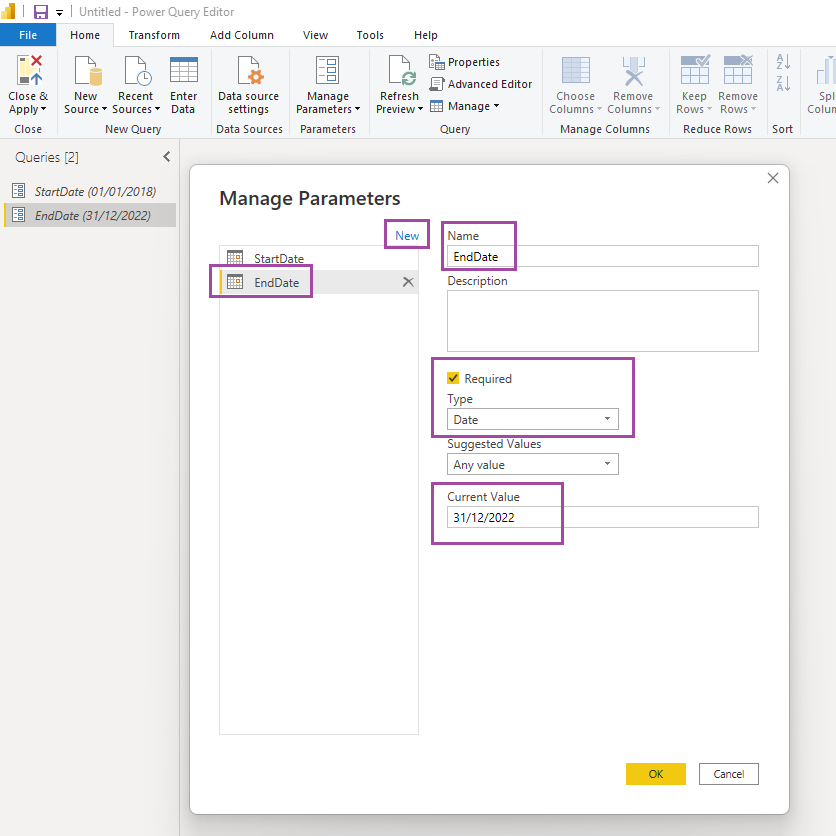Switch to the Transform tab
836x836 pixels.
(x=154, y=35)
